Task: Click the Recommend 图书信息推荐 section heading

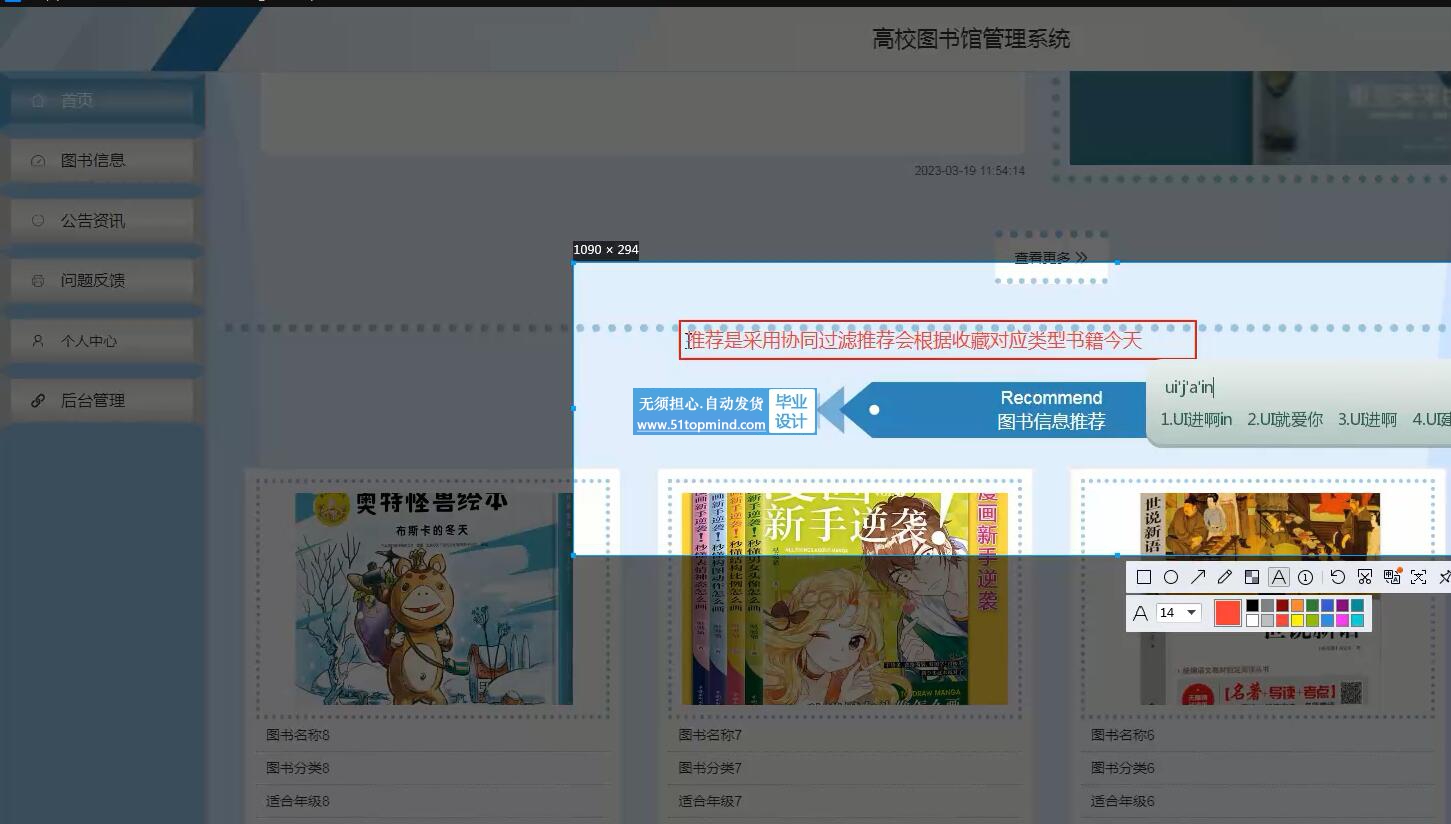Action: click(1051, 410)
